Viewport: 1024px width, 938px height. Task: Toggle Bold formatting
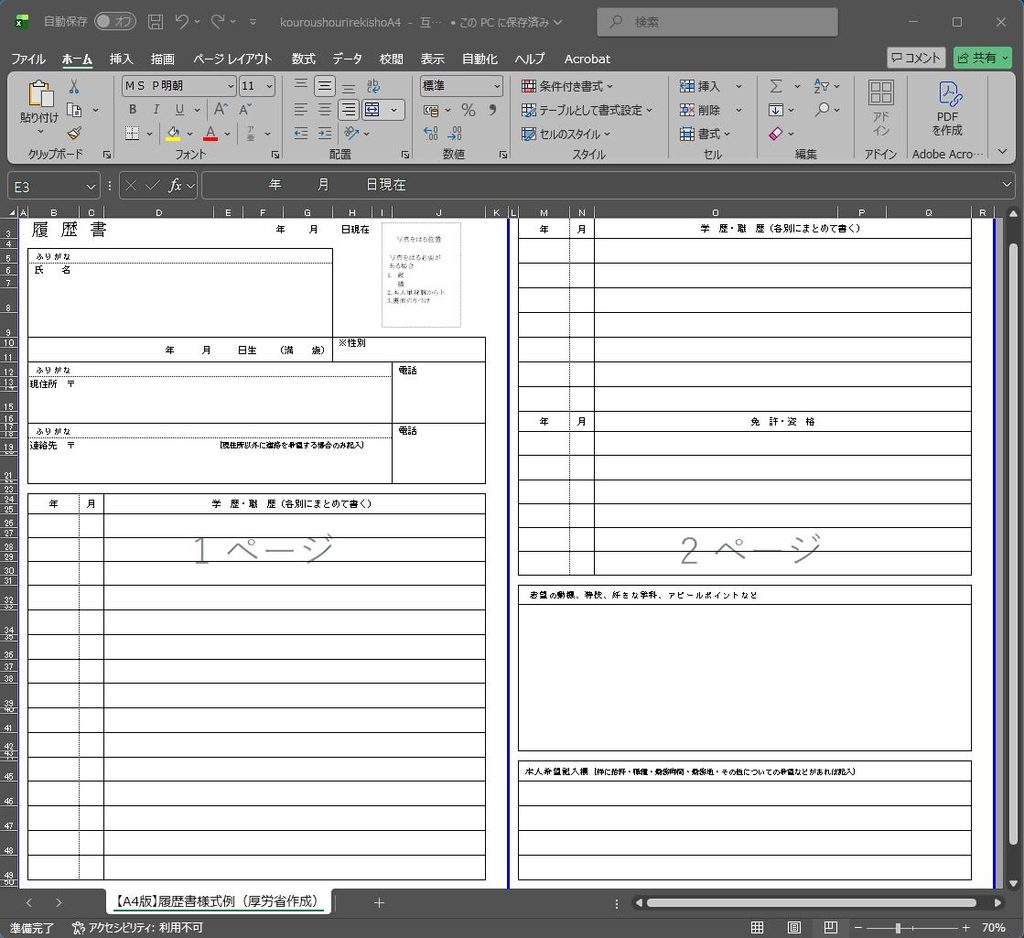pos(133,110)
